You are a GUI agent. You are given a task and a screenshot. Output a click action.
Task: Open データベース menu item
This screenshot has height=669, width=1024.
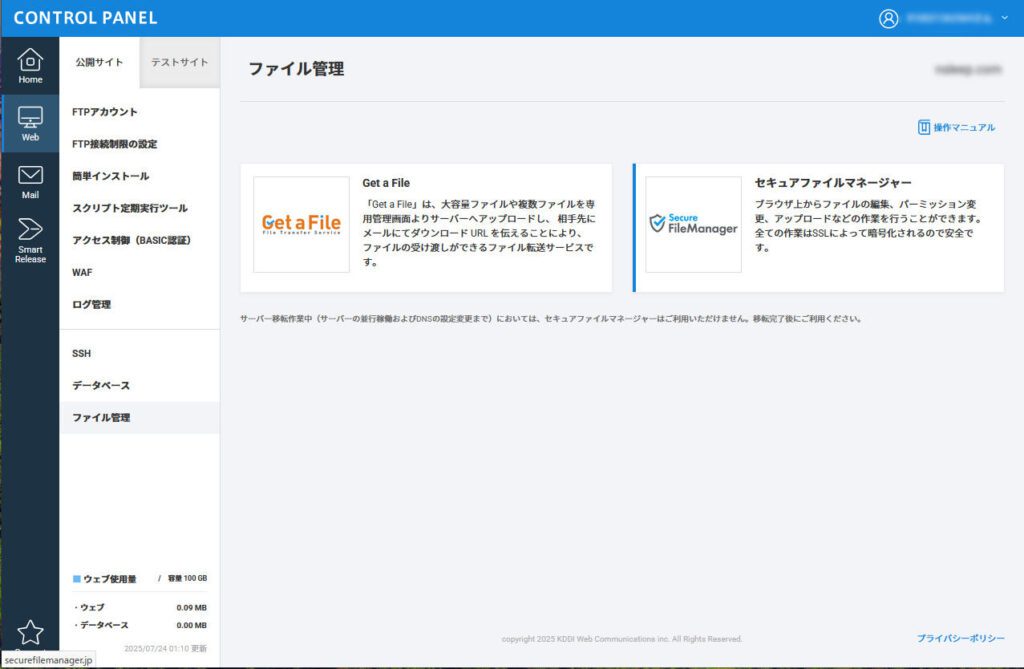pyautogui.click(x=101, y=385)
